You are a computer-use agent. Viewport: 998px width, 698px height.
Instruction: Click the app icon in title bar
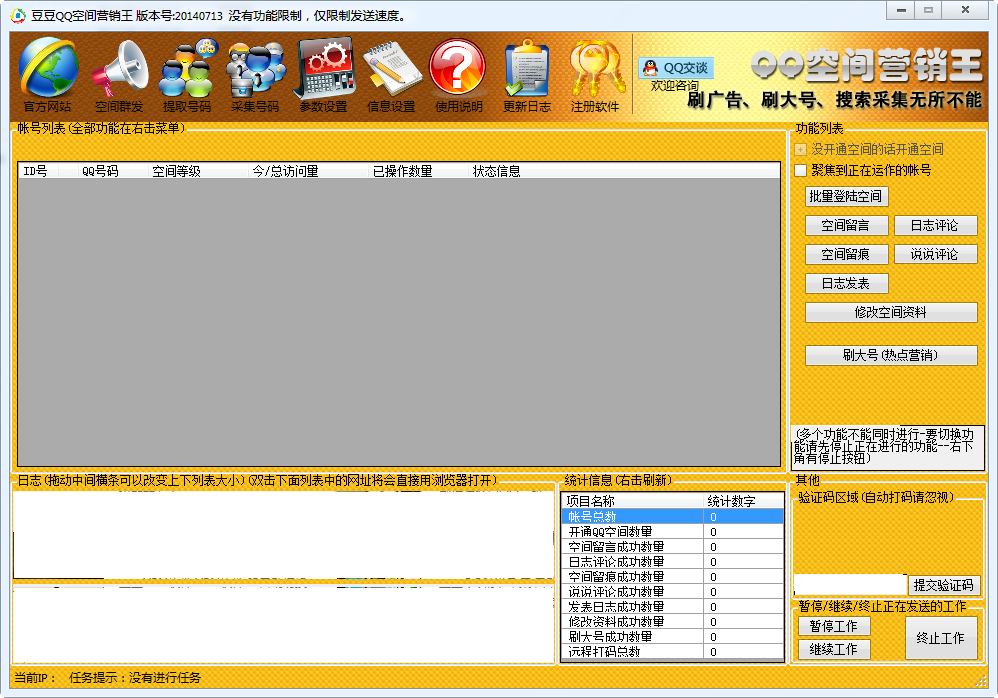[x=18, y=15]
